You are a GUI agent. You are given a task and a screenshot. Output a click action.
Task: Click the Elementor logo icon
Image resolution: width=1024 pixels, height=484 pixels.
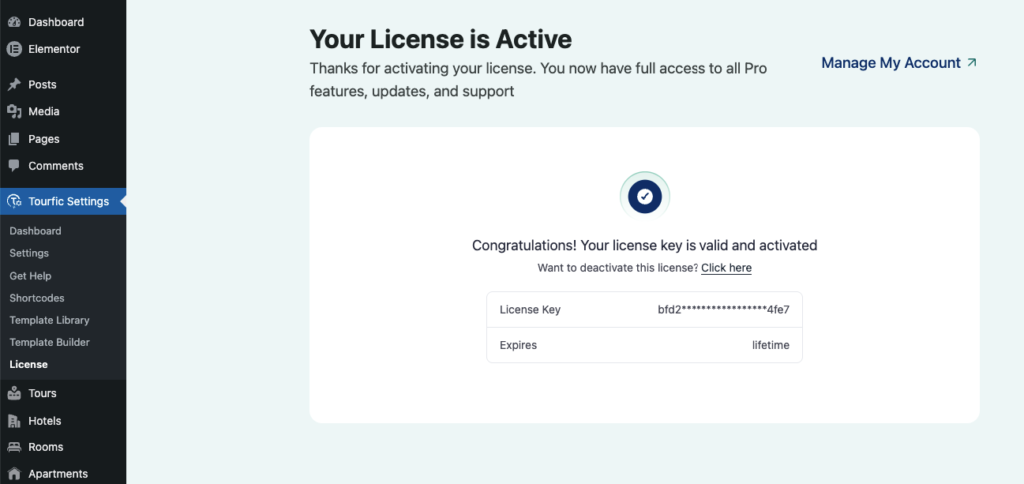(x=14, y=49)
